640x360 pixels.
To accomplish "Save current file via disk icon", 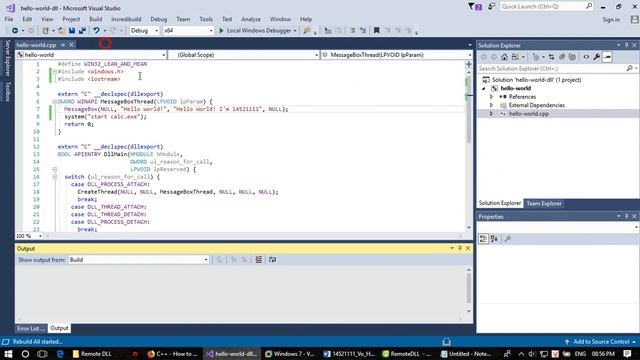I will pyautogui.click(x=72, y=31).
